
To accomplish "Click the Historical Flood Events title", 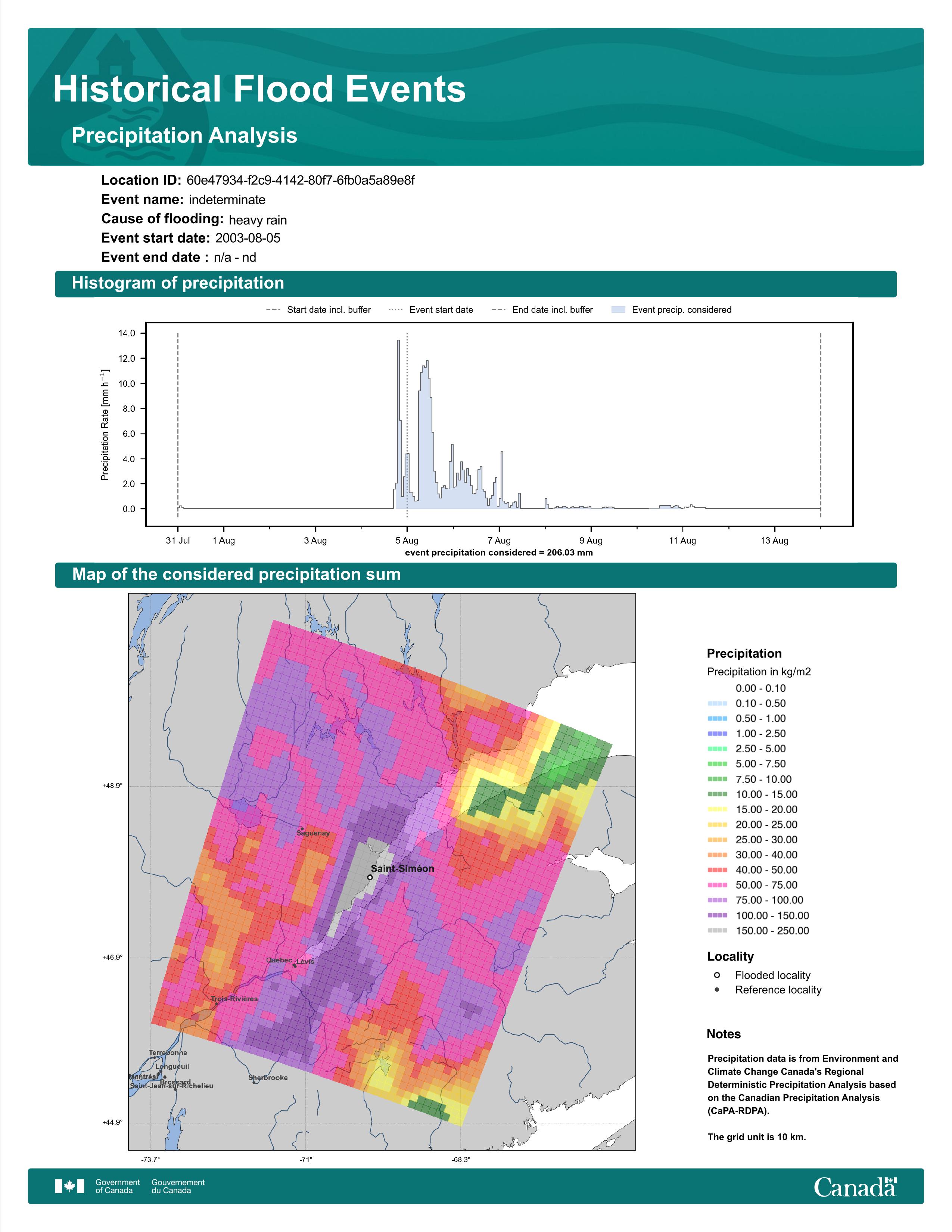I will (x=259, y=89).
